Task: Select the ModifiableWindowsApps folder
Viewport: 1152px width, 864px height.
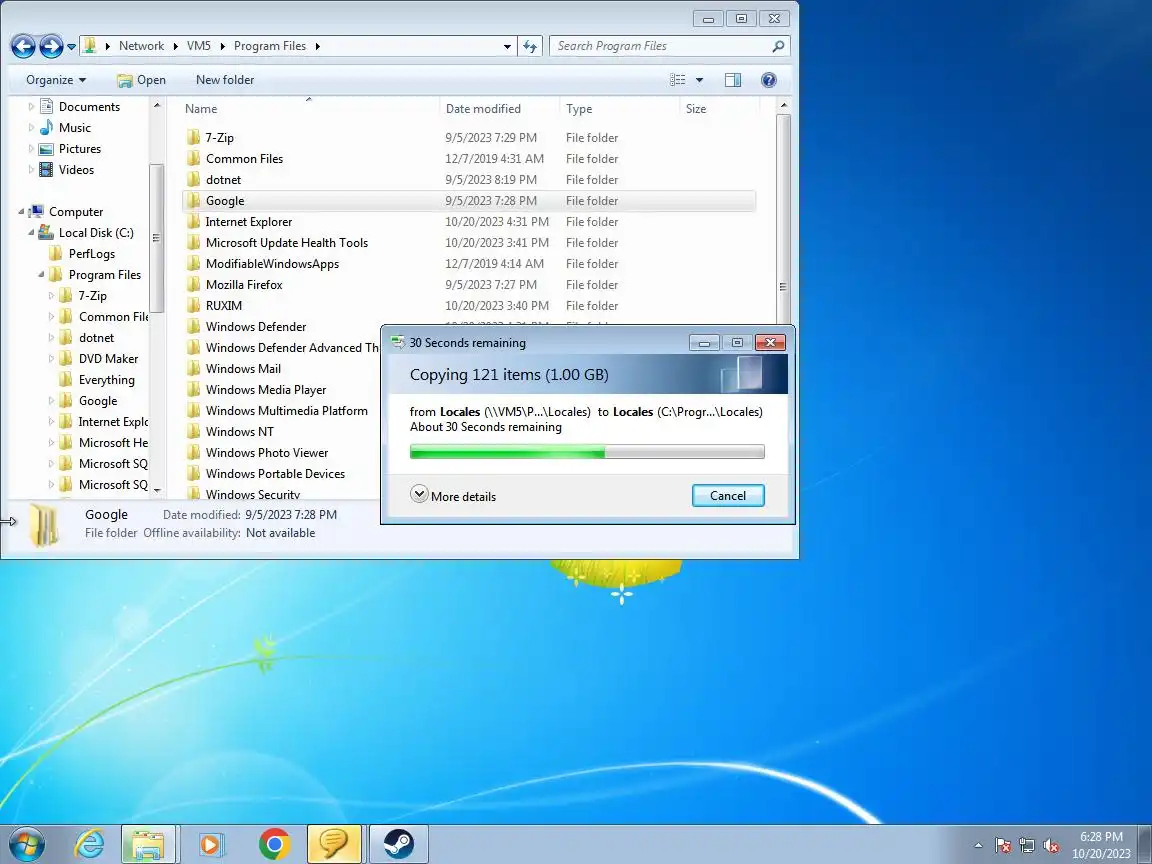Action: click(x=272, y=264)
